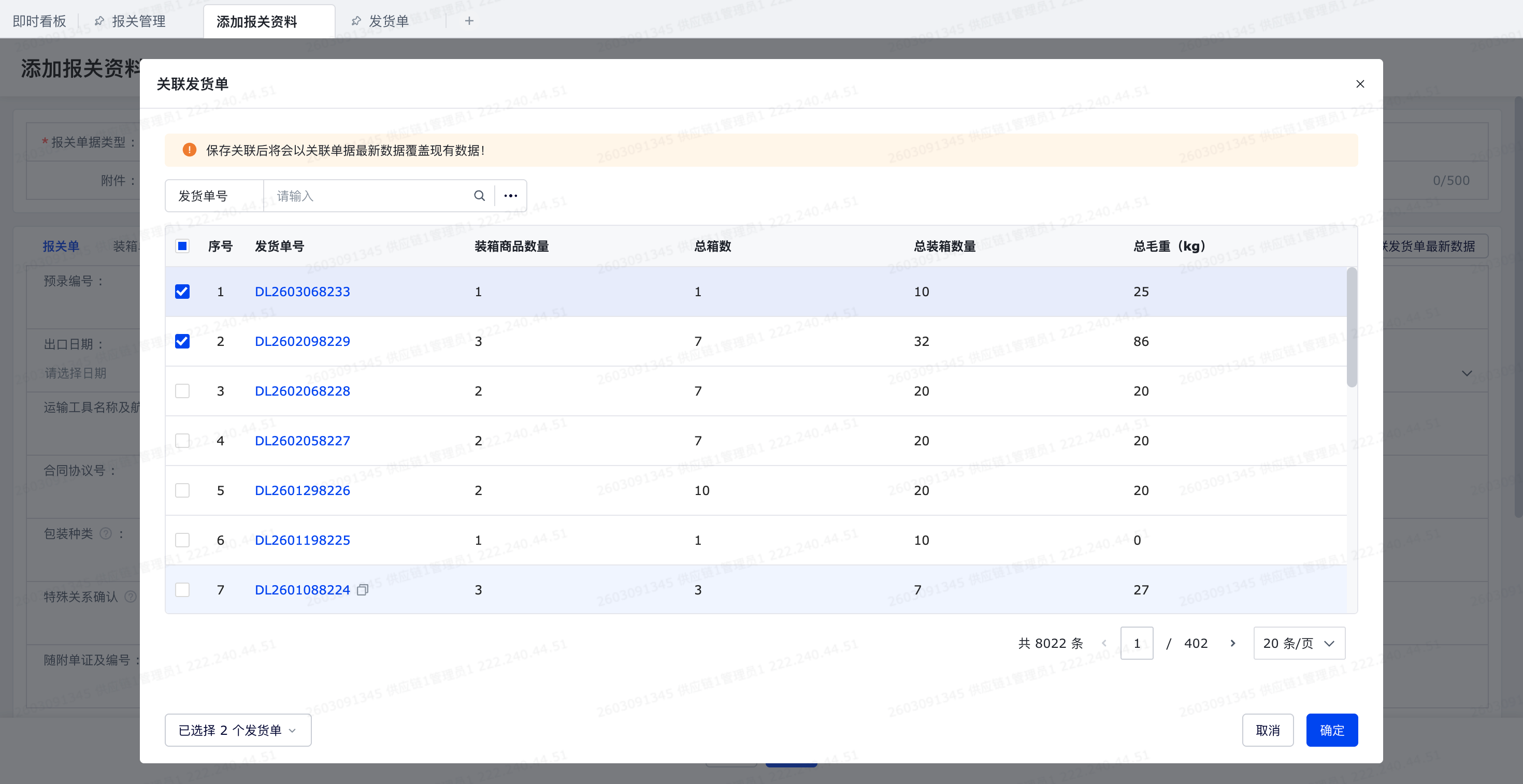Go to next page arrow
Screen dimensions: 1523x784
(x=1233, y=643)
